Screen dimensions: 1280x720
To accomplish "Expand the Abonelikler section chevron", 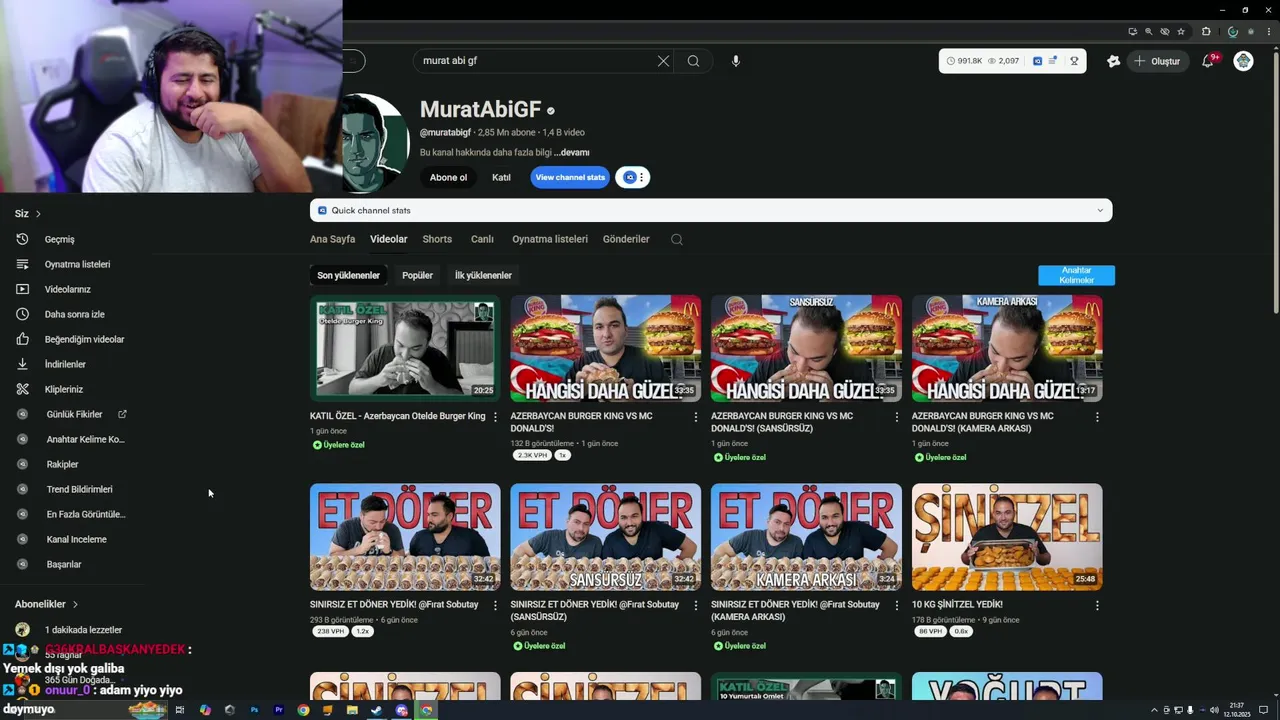I will [x=75, y=604].
